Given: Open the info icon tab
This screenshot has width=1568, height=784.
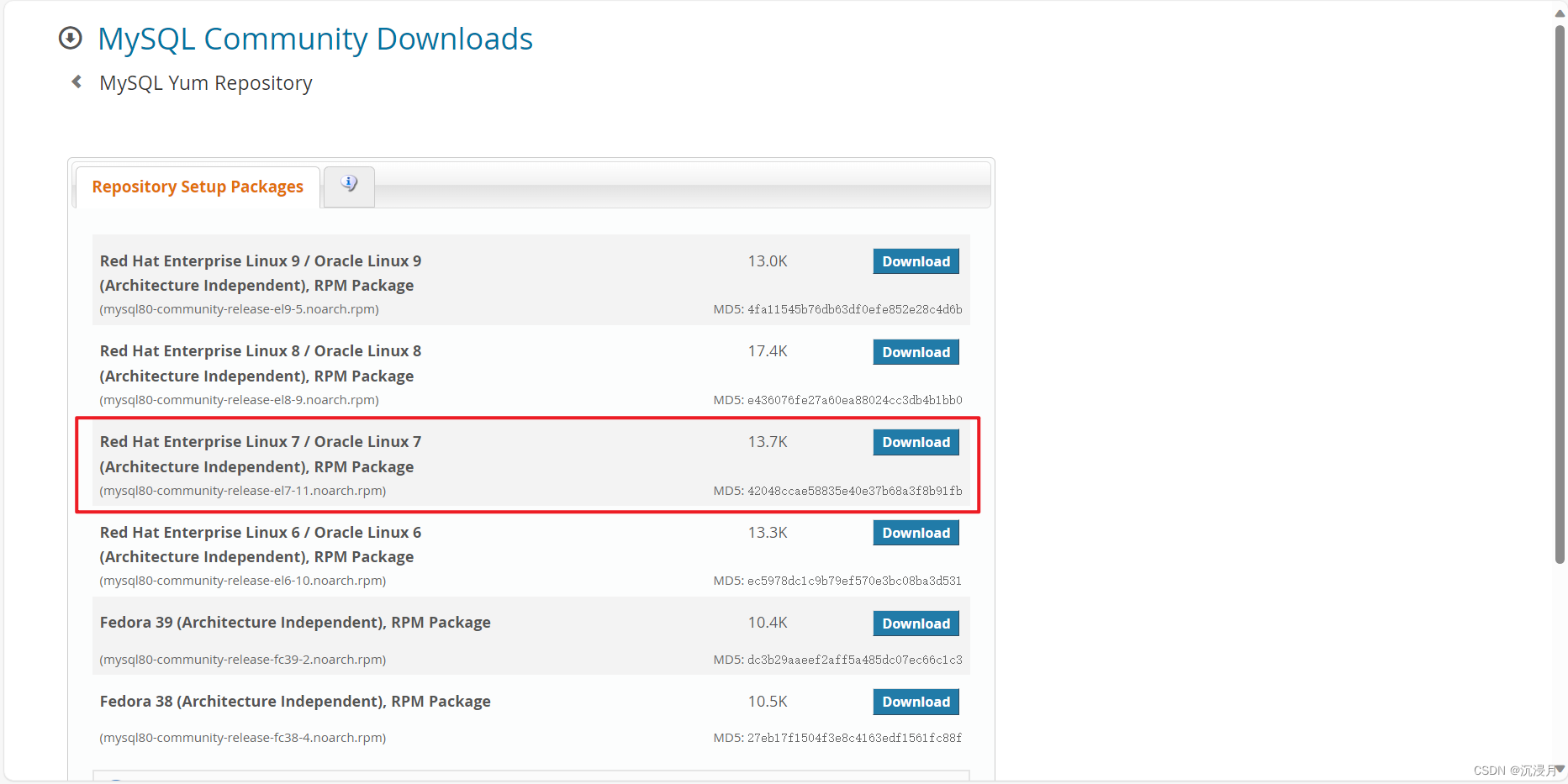Looking at the screenshot, I should [349, 184].
